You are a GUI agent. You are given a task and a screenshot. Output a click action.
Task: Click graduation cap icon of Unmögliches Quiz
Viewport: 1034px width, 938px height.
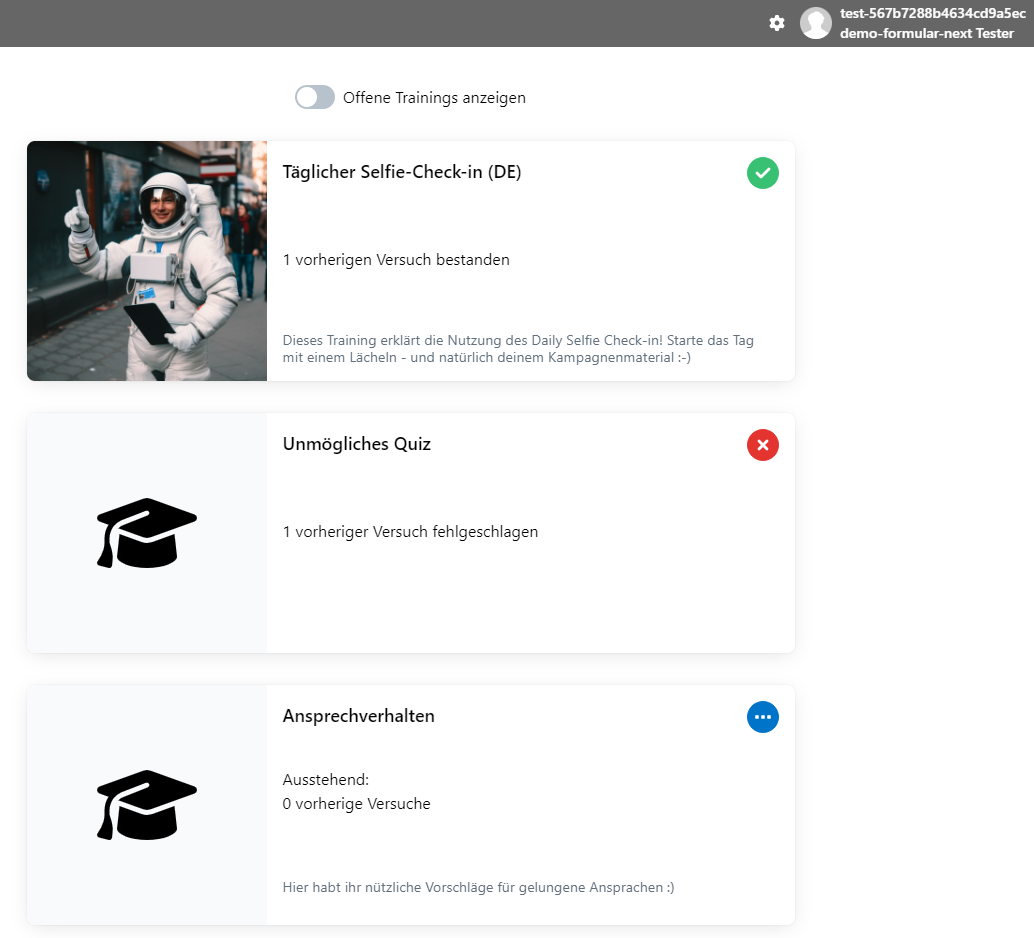(x=146, y=533)
